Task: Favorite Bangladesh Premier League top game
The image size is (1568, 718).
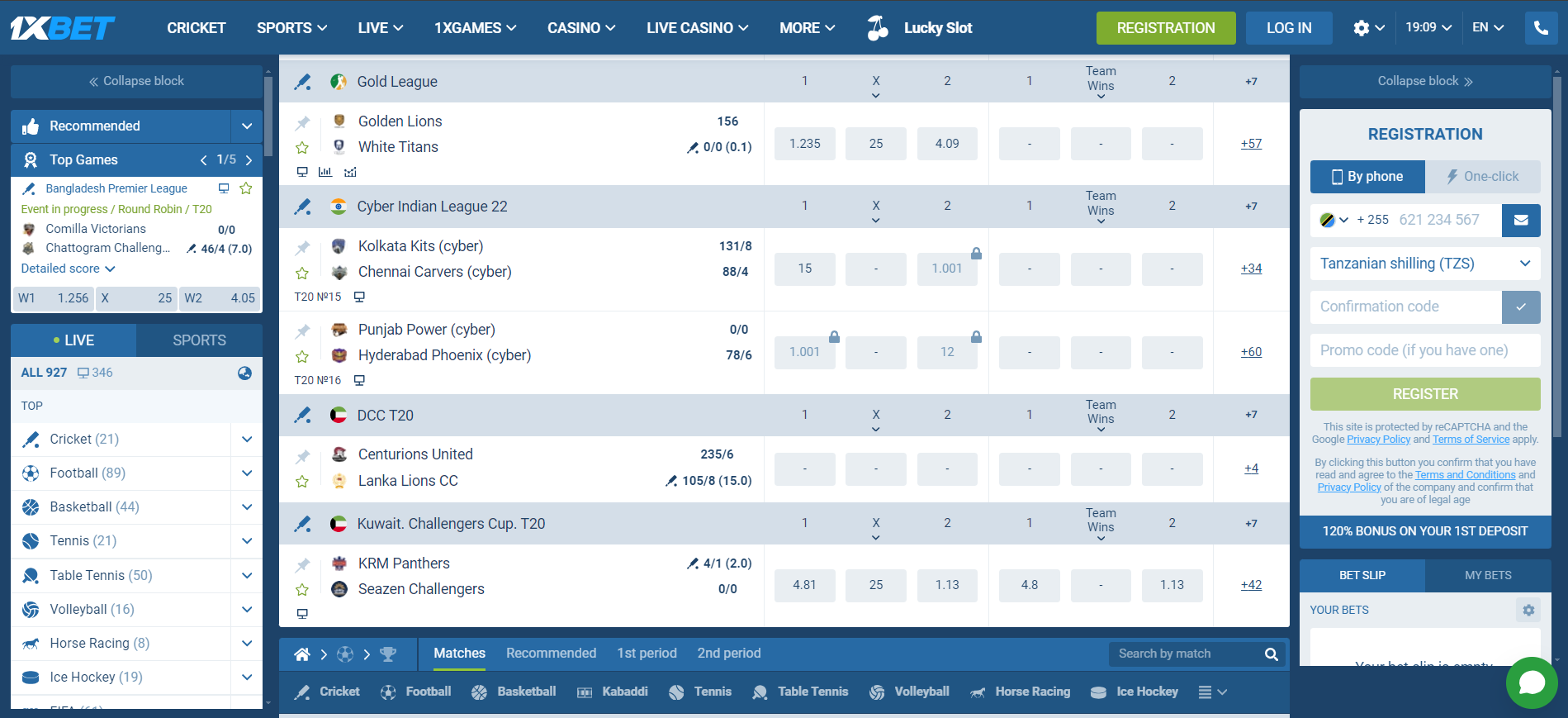Action: pyautogui.click(x=245, y=188)
